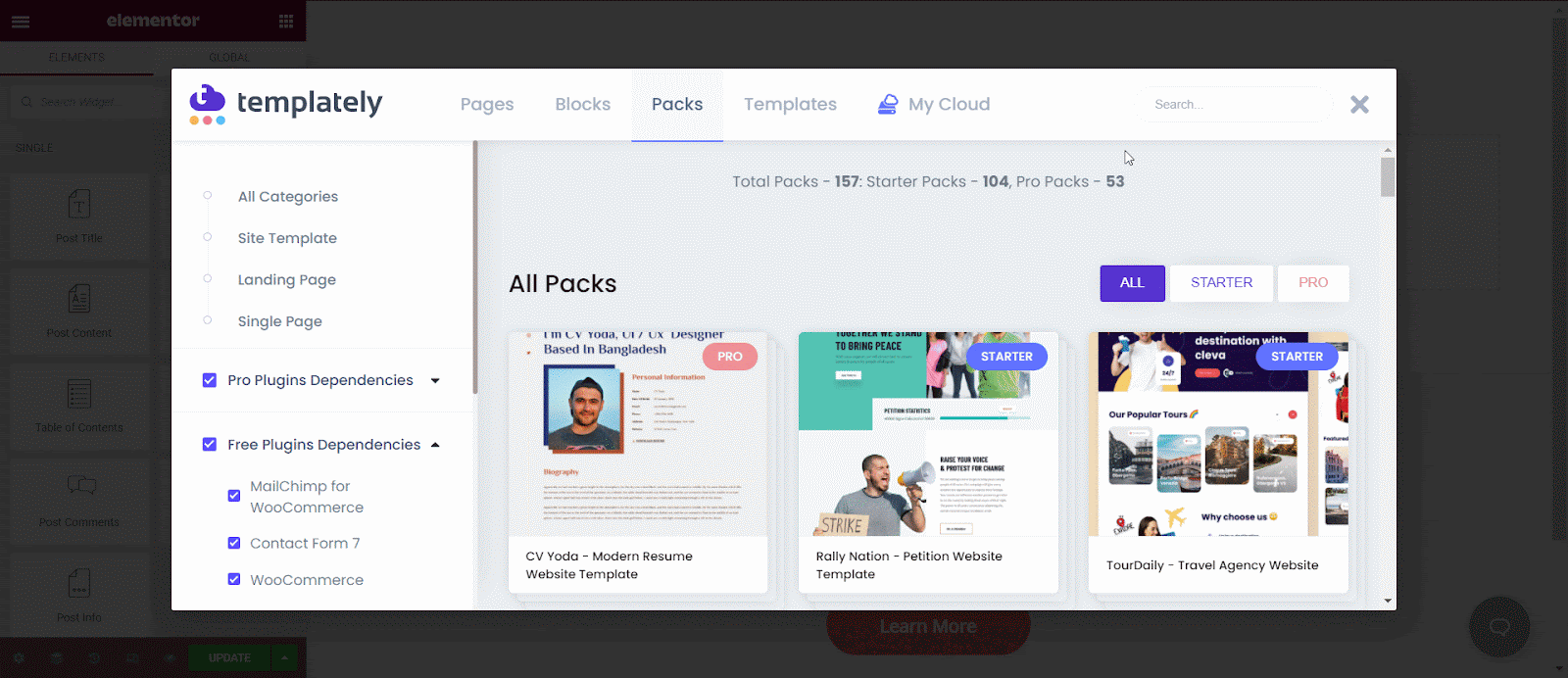The width and height of the screenshot is (1568, 678).
Task: Click the Post Title widget icon
Action: point(79,204)
